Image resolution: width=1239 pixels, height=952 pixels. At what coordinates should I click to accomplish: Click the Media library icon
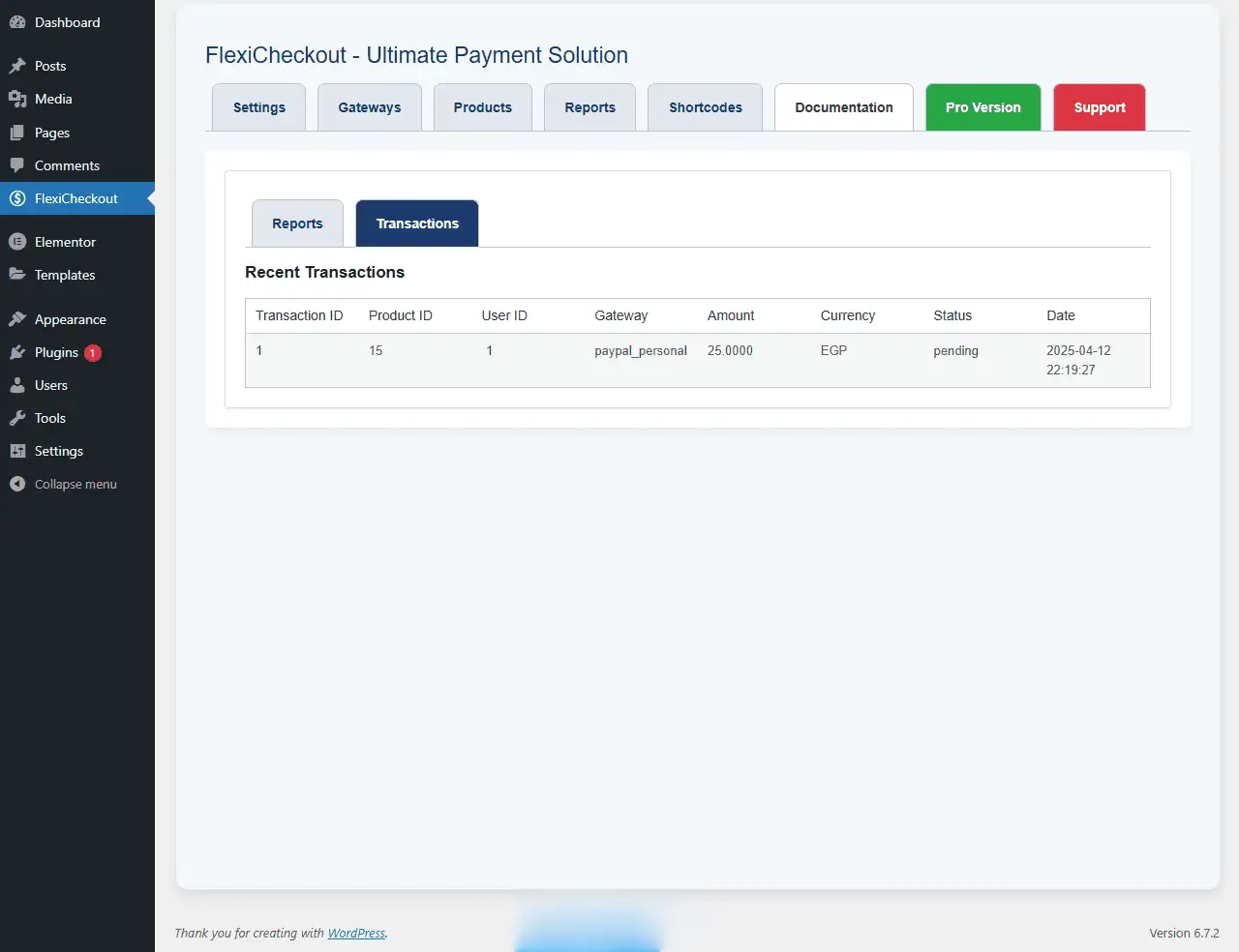tap(17, 99)
